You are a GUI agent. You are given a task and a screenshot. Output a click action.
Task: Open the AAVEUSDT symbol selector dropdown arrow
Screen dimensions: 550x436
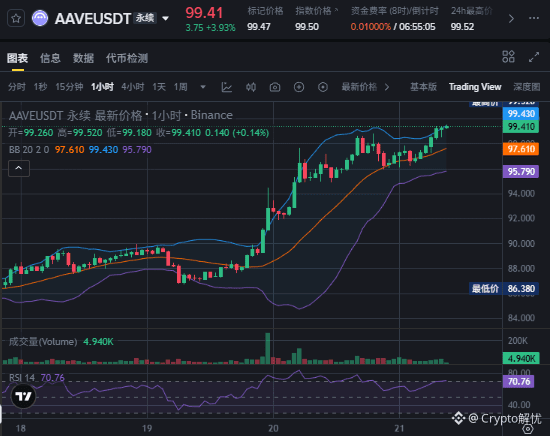click(x=166, y=18)
